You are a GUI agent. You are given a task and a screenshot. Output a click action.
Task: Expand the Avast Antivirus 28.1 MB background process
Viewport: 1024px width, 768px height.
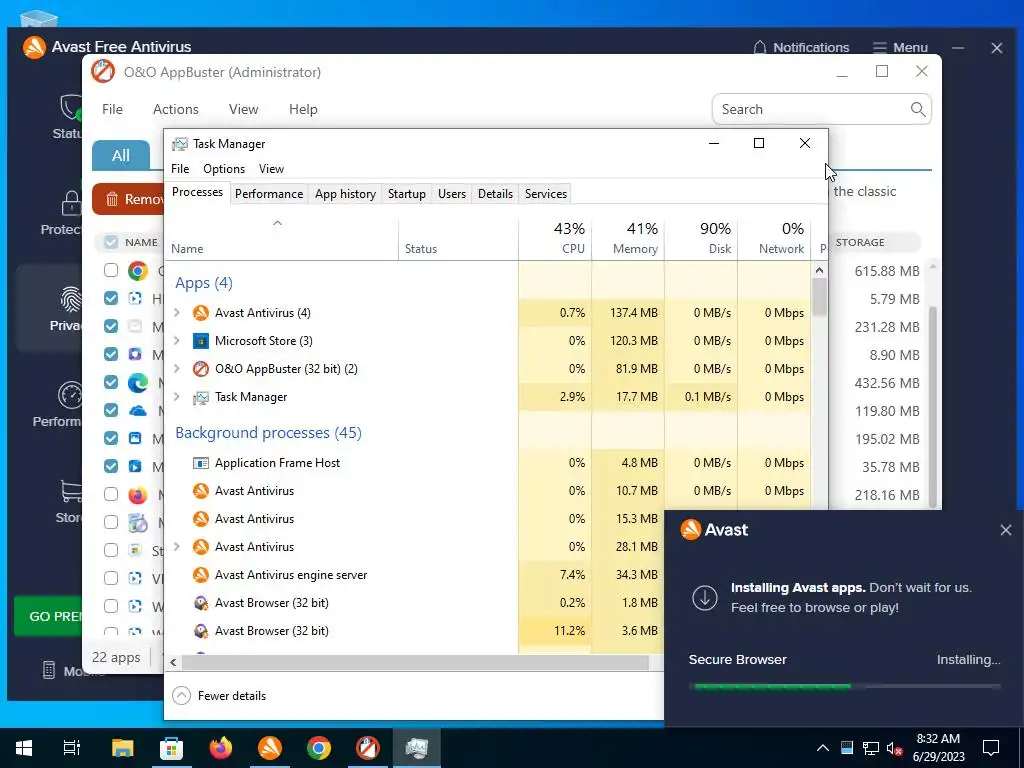tap(176, 547)
